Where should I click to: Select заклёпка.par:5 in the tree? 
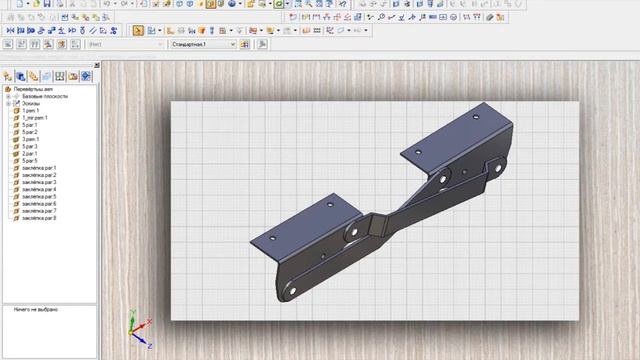(x=39, y=197)
